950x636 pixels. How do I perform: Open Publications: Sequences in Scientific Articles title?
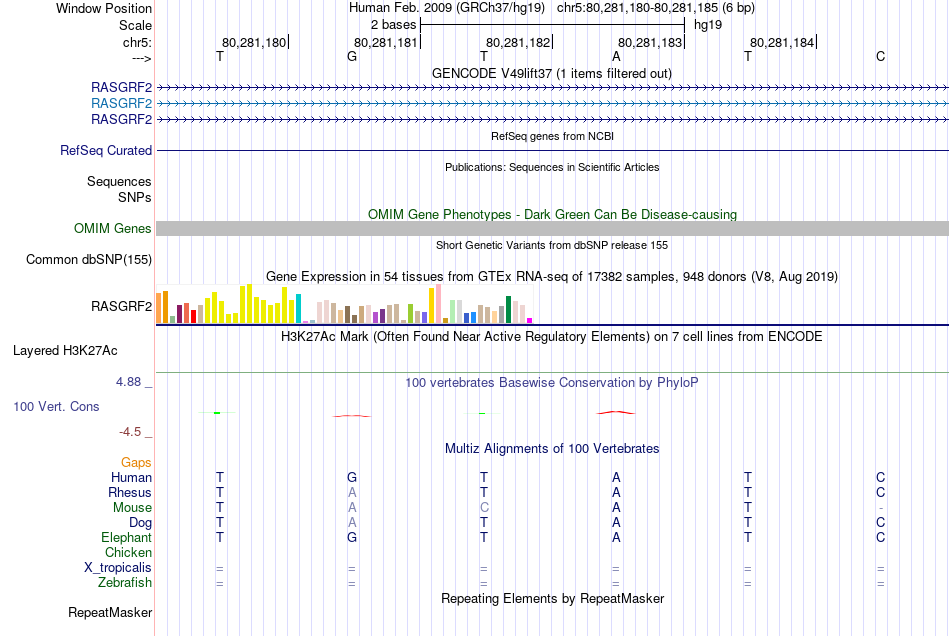pyautogui.click(x=552, y=167)
